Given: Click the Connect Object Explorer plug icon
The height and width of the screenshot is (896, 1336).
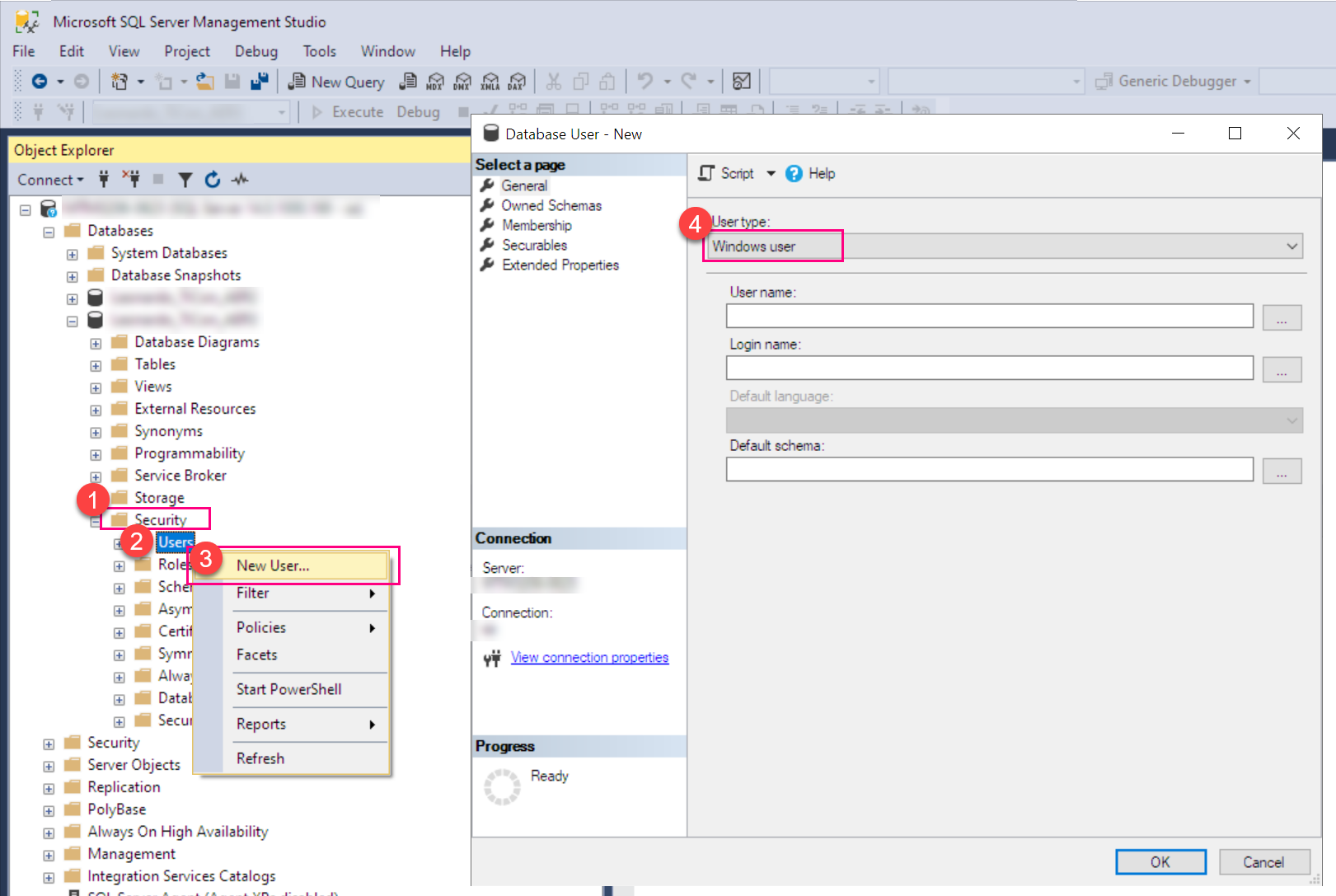Looking at the screenshot, I should coord(104,180).
